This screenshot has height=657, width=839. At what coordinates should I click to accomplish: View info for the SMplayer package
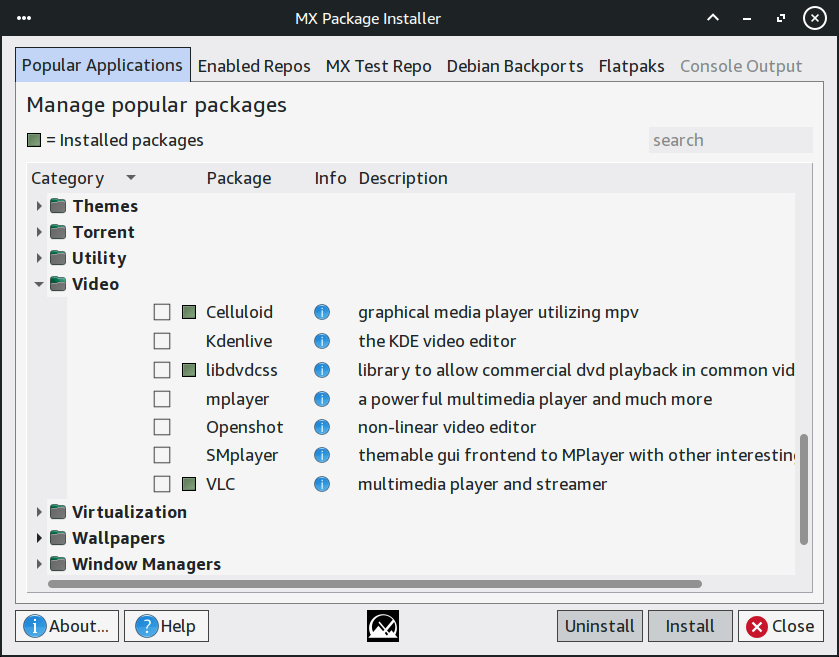[x=322, y=455]
